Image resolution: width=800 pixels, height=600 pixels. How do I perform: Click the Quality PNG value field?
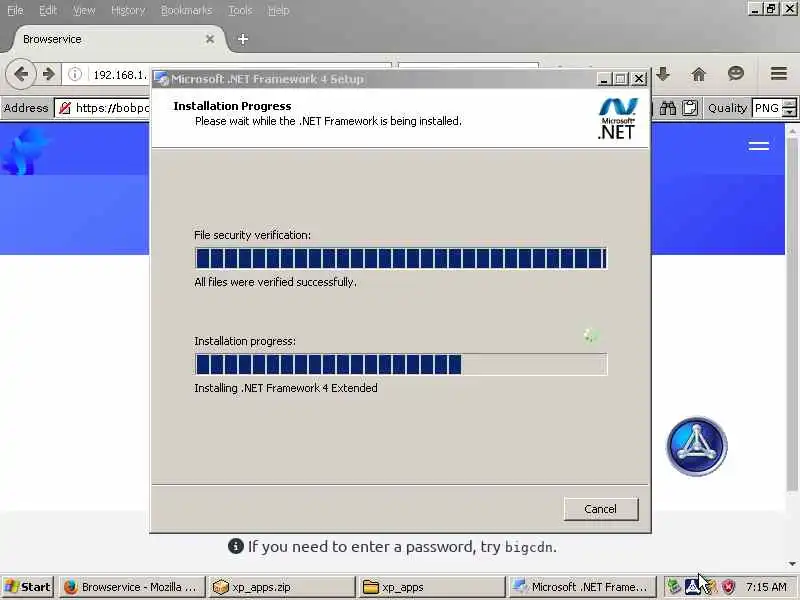click(x=767, y=108)
